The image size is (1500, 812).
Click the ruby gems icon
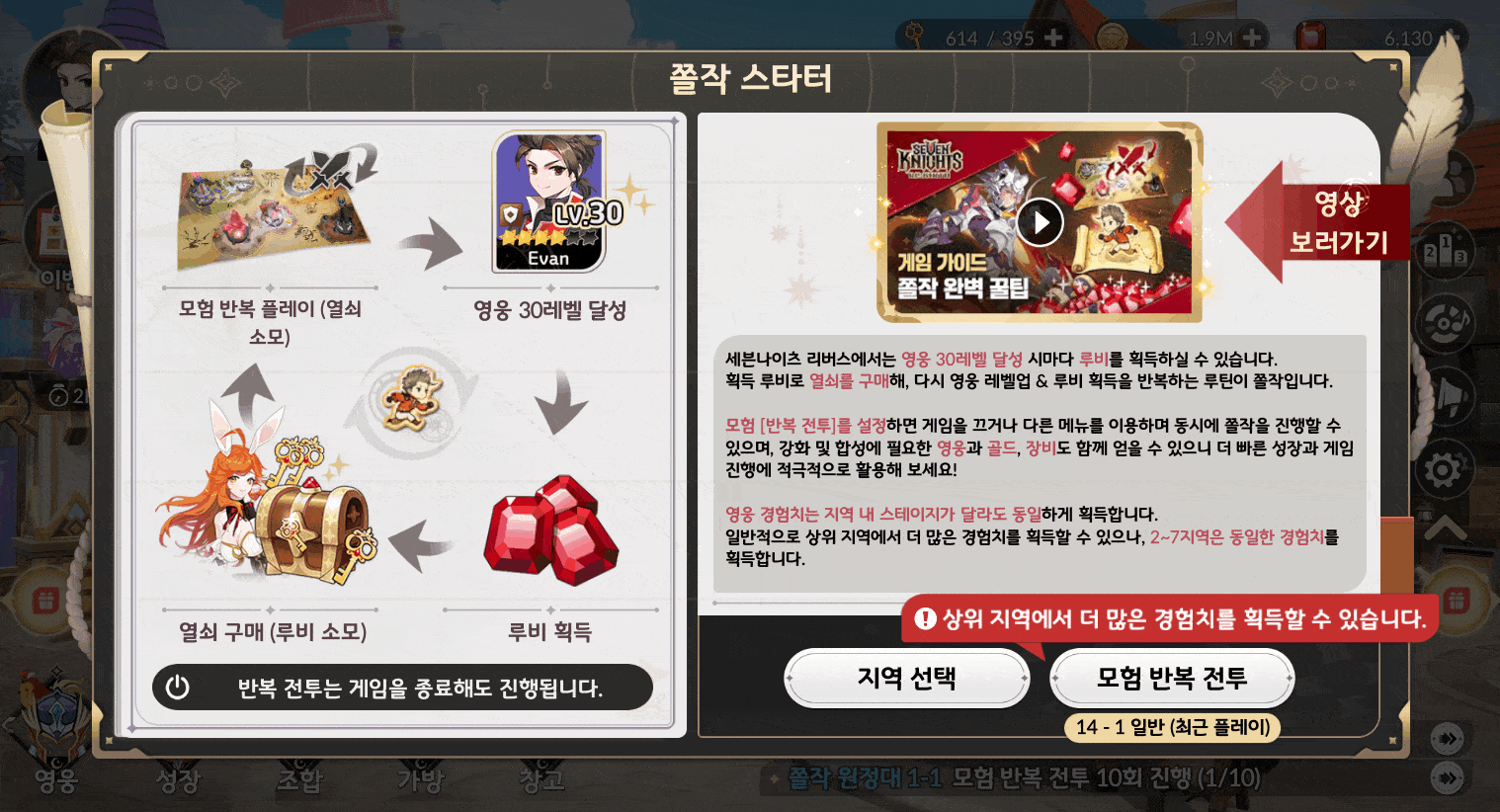tap(550, 530)
